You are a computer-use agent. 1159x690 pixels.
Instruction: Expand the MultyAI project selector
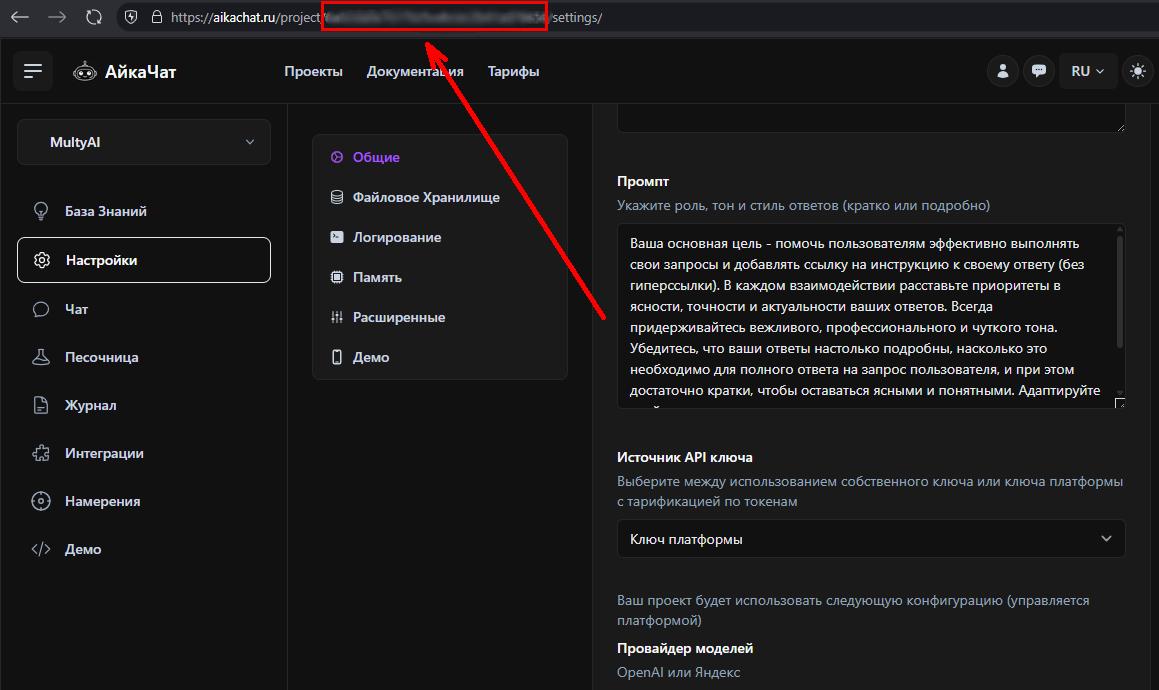tap(144, 142)
